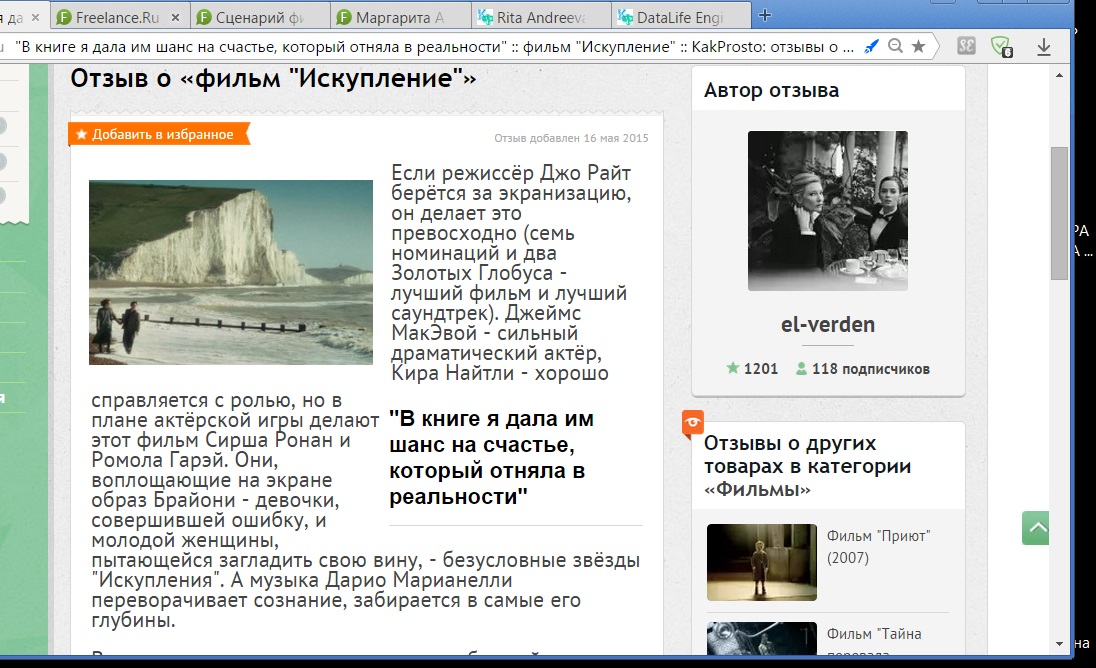Click the heading Отзывы о других товарах

coord(807,465)
